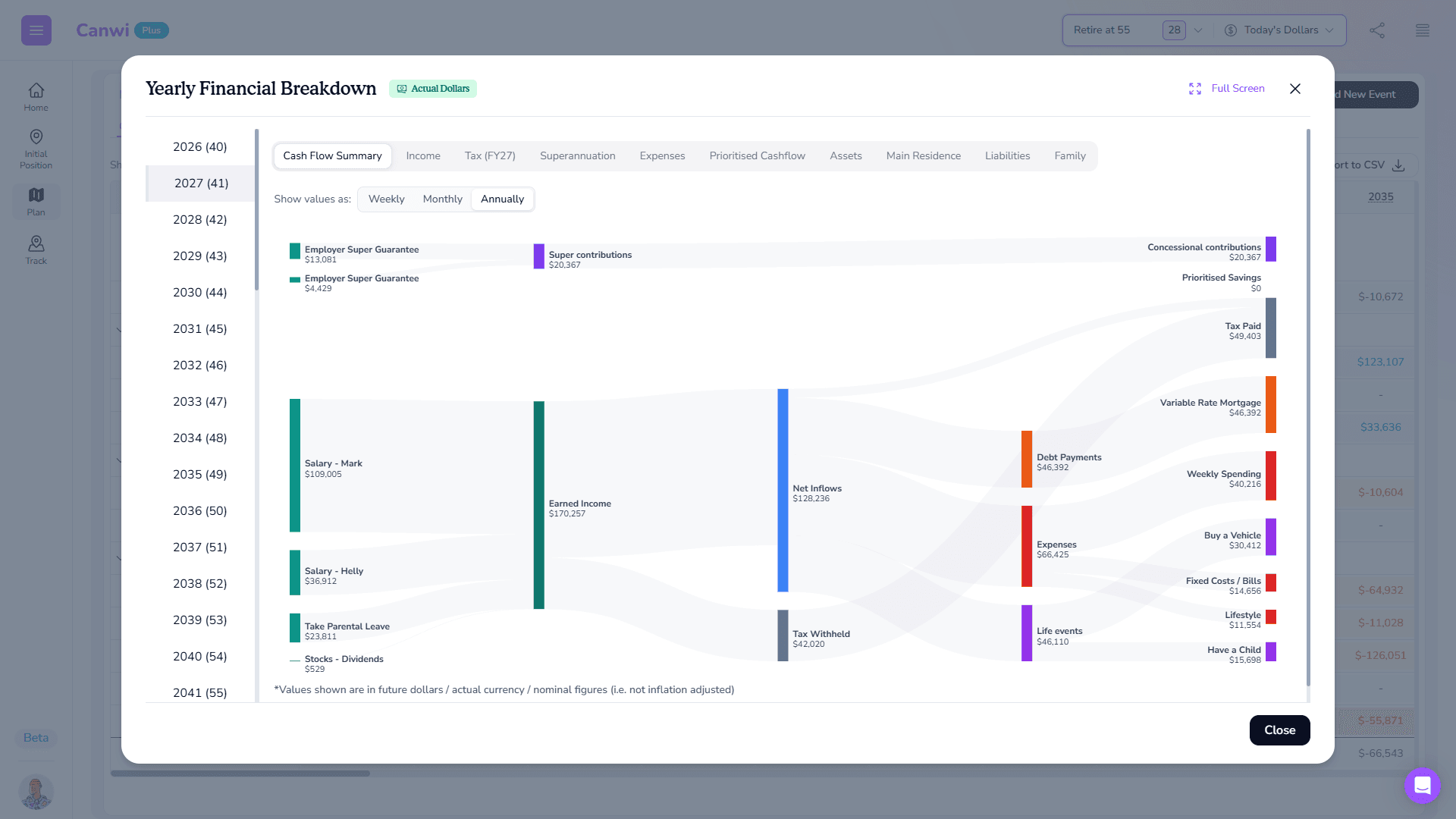
Task: Switch to the Superannuation tab
Action: click(577, 156)
